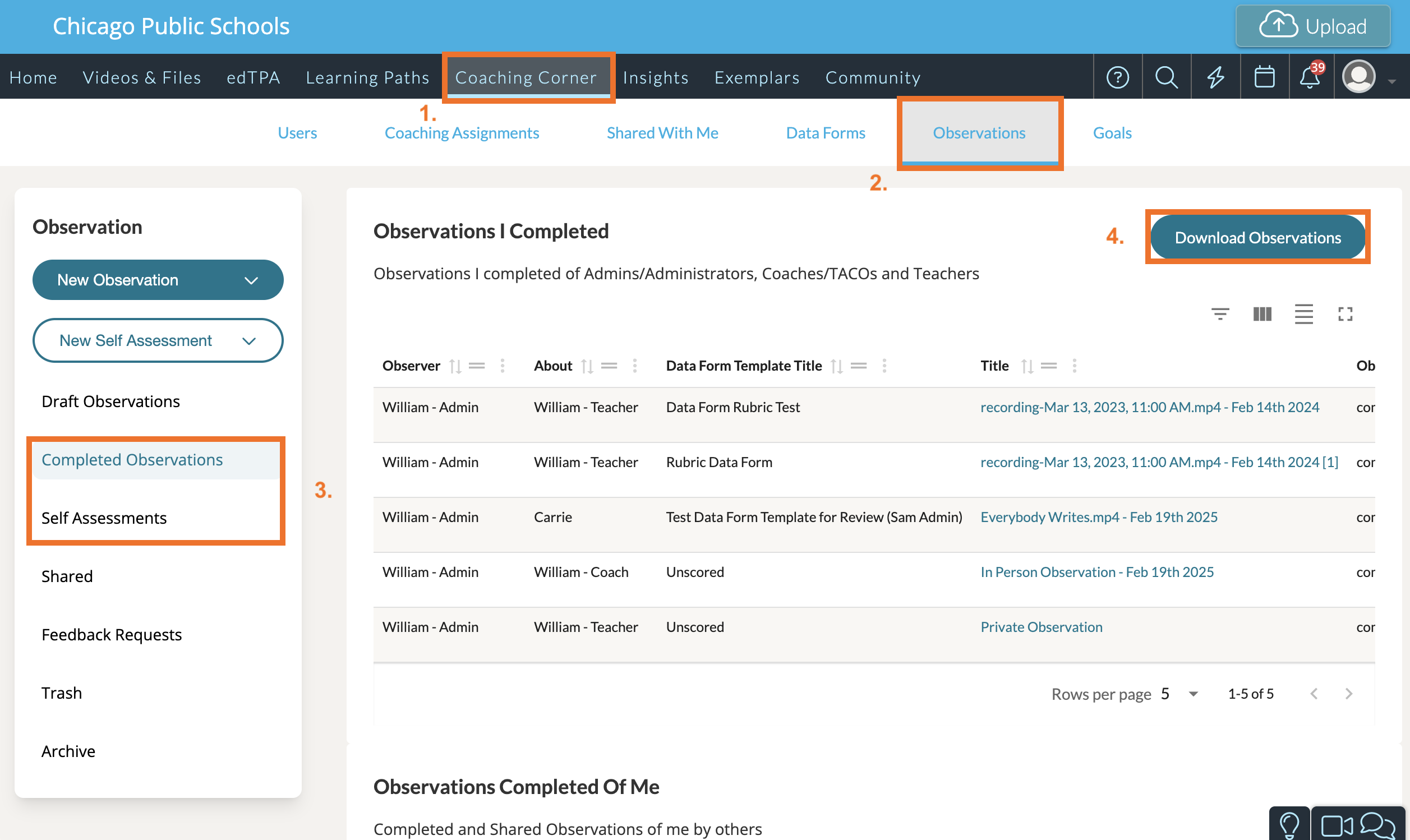This screenshot has height=840, width=1410.
Task: Toggle full screen table view
Action: click(x=1345, y=313)
